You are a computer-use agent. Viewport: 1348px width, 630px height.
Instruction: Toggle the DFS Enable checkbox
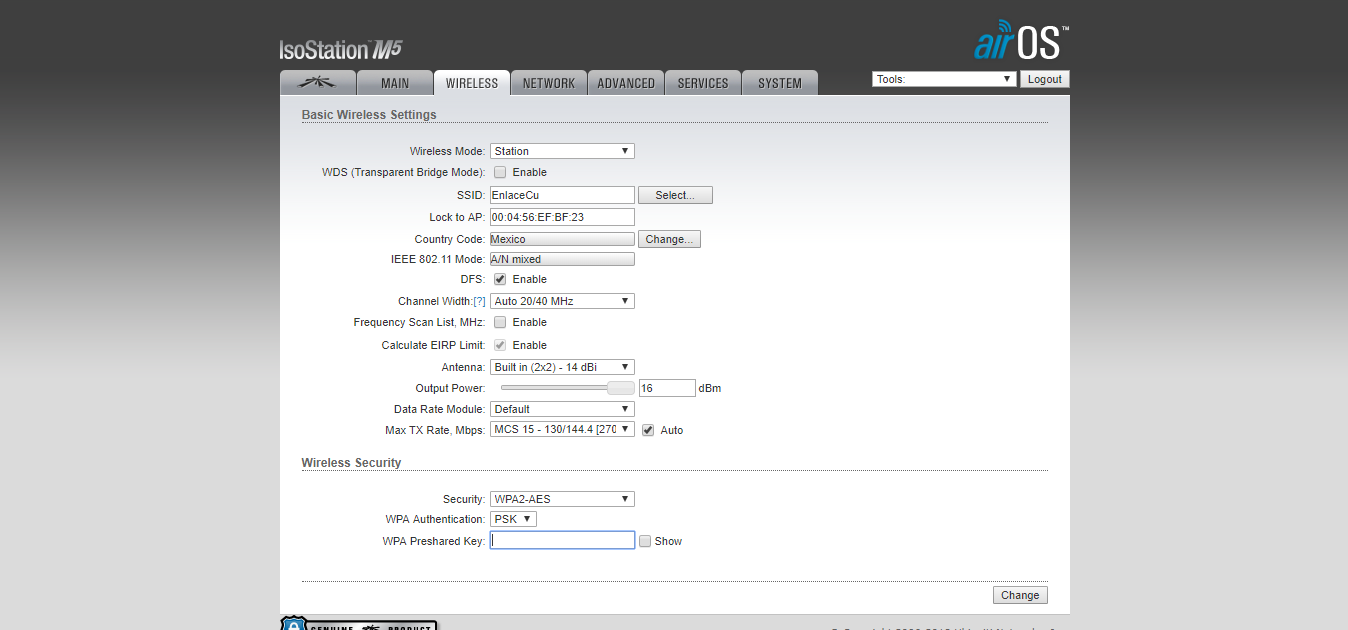coord(500,279)
